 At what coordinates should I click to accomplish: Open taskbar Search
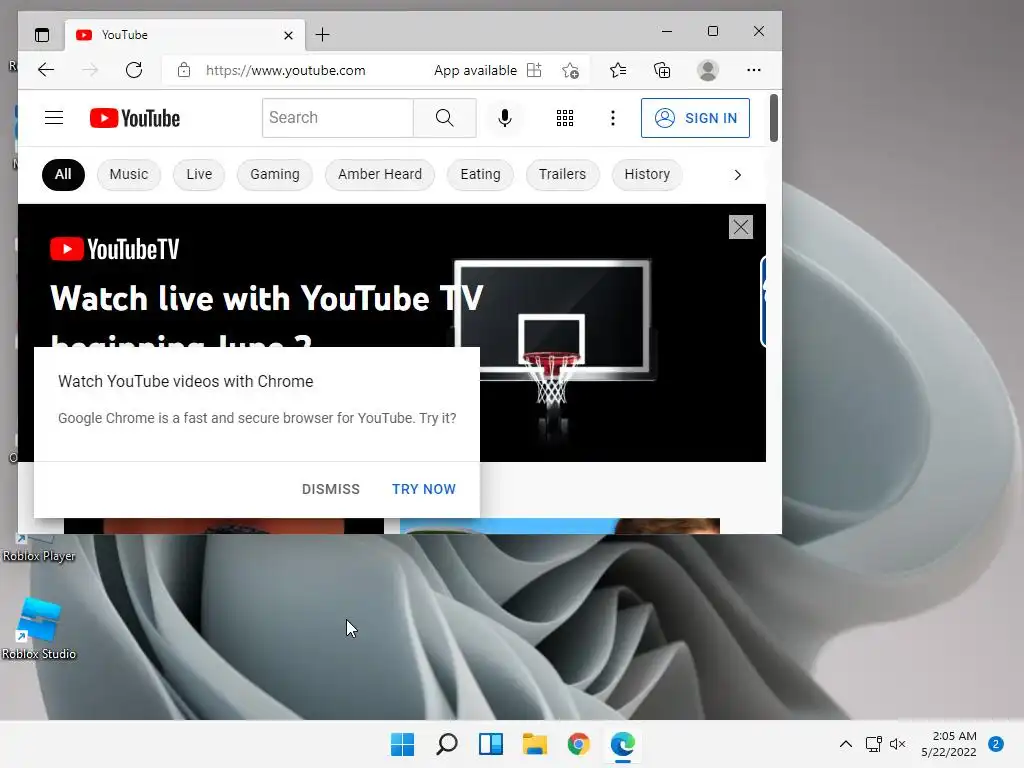pyautogui.click(x=447, y=744)
